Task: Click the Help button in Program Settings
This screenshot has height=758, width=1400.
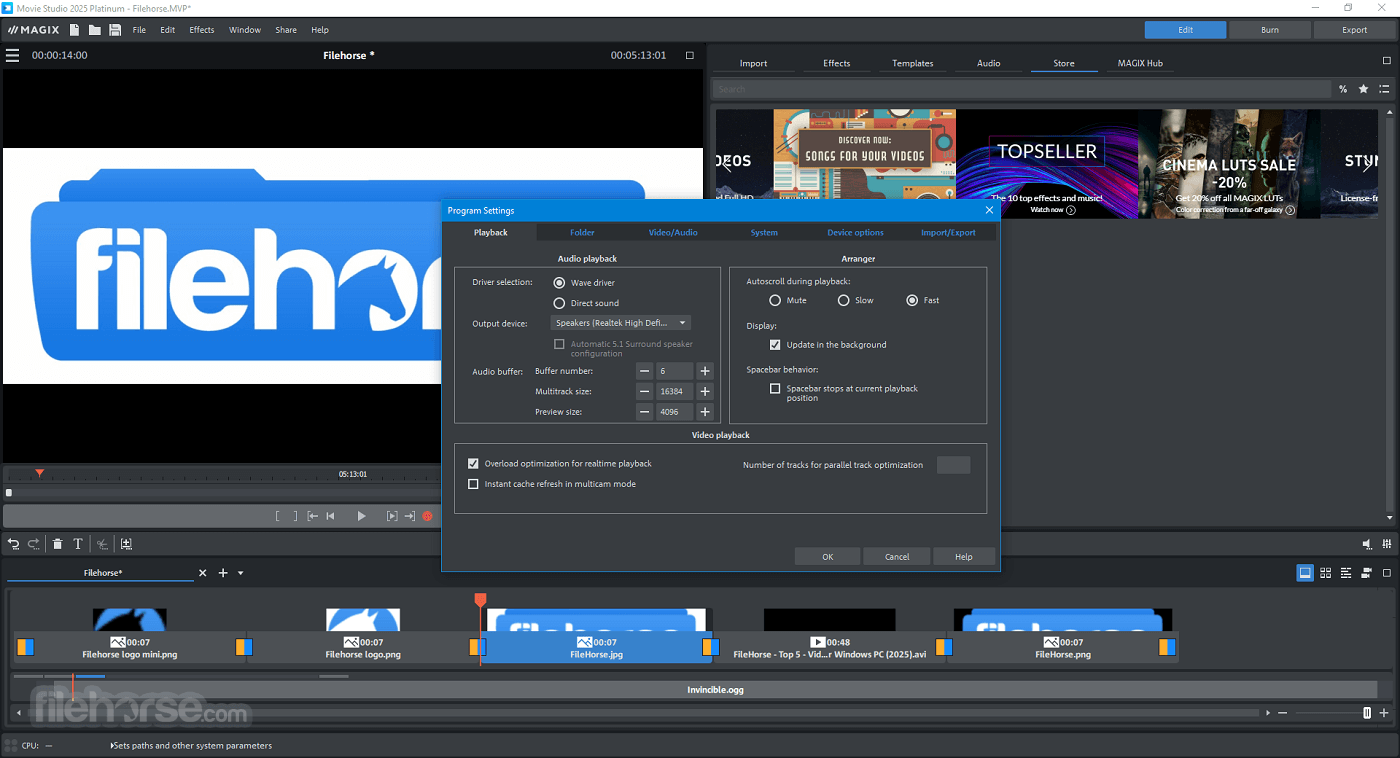Action: tap(963, 557)
